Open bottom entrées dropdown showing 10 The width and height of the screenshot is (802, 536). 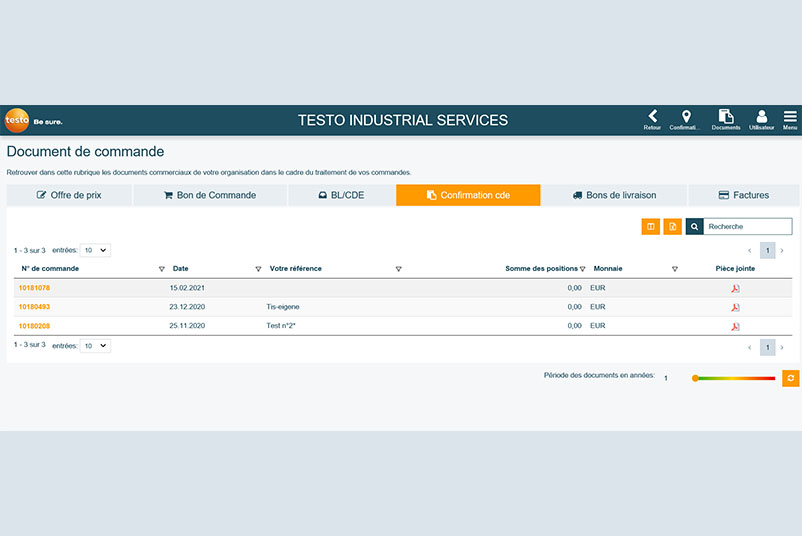pos(95,346)
